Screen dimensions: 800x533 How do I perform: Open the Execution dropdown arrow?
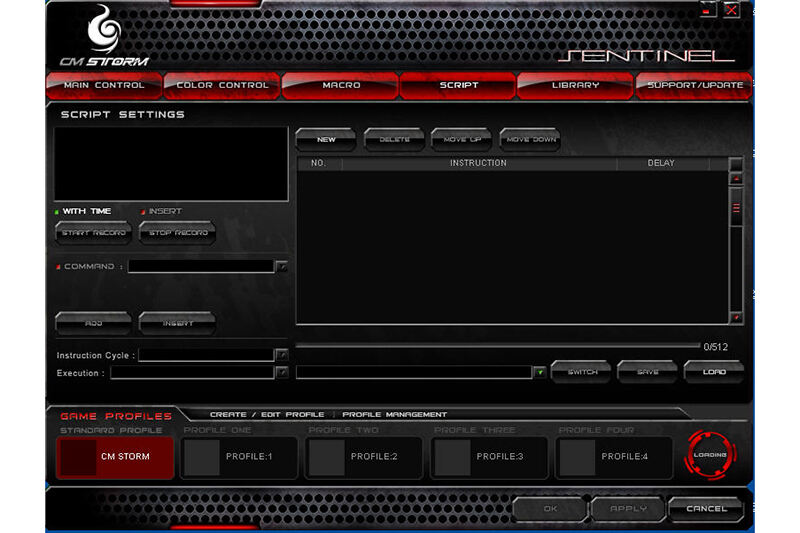(x=282, y=373)
